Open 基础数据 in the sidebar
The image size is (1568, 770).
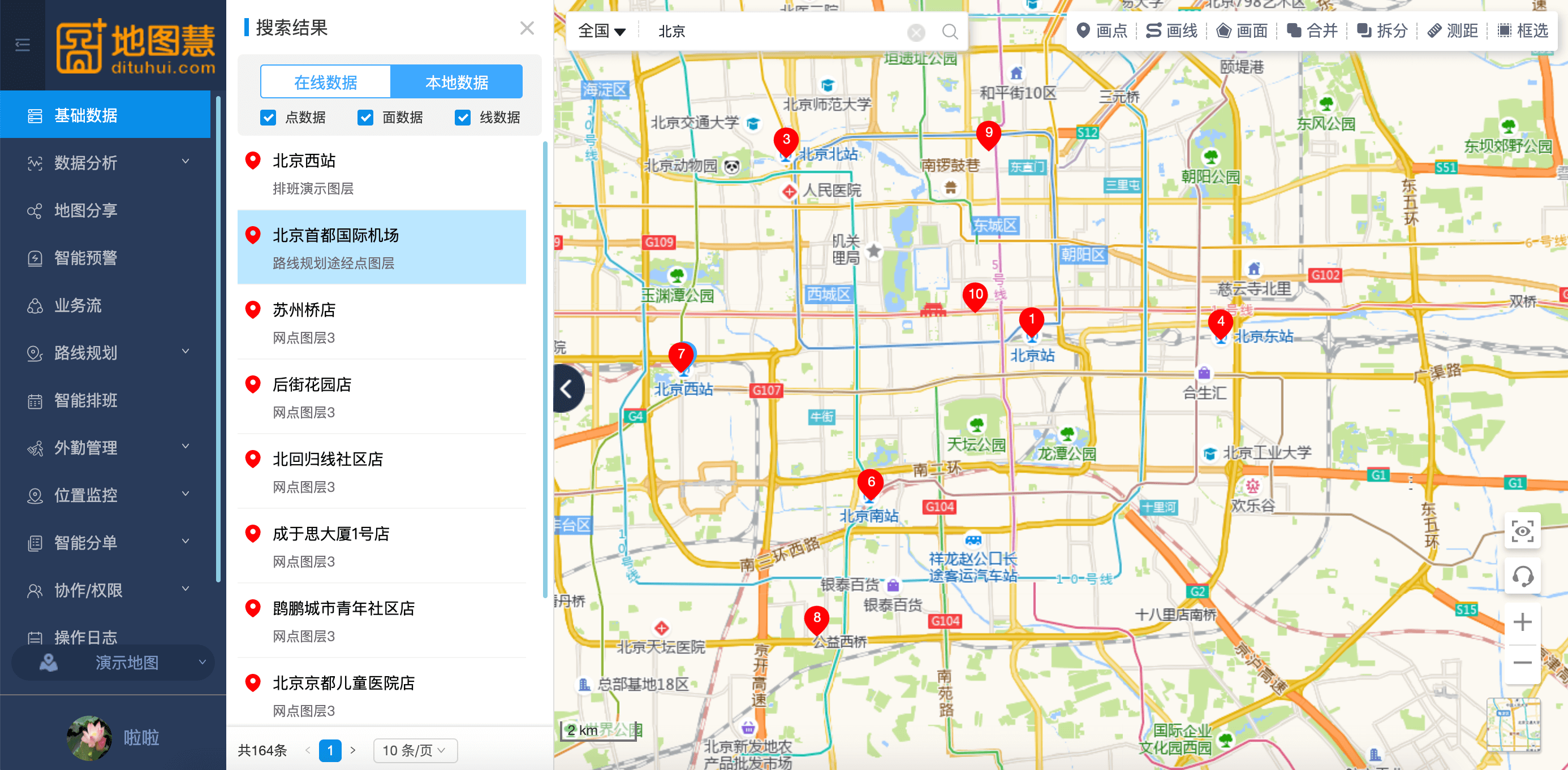tap(105, 115)
